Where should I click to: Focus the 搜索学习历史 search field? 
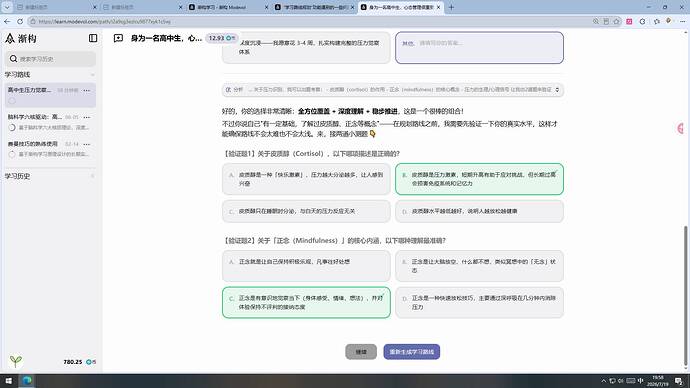pos(51,59)
